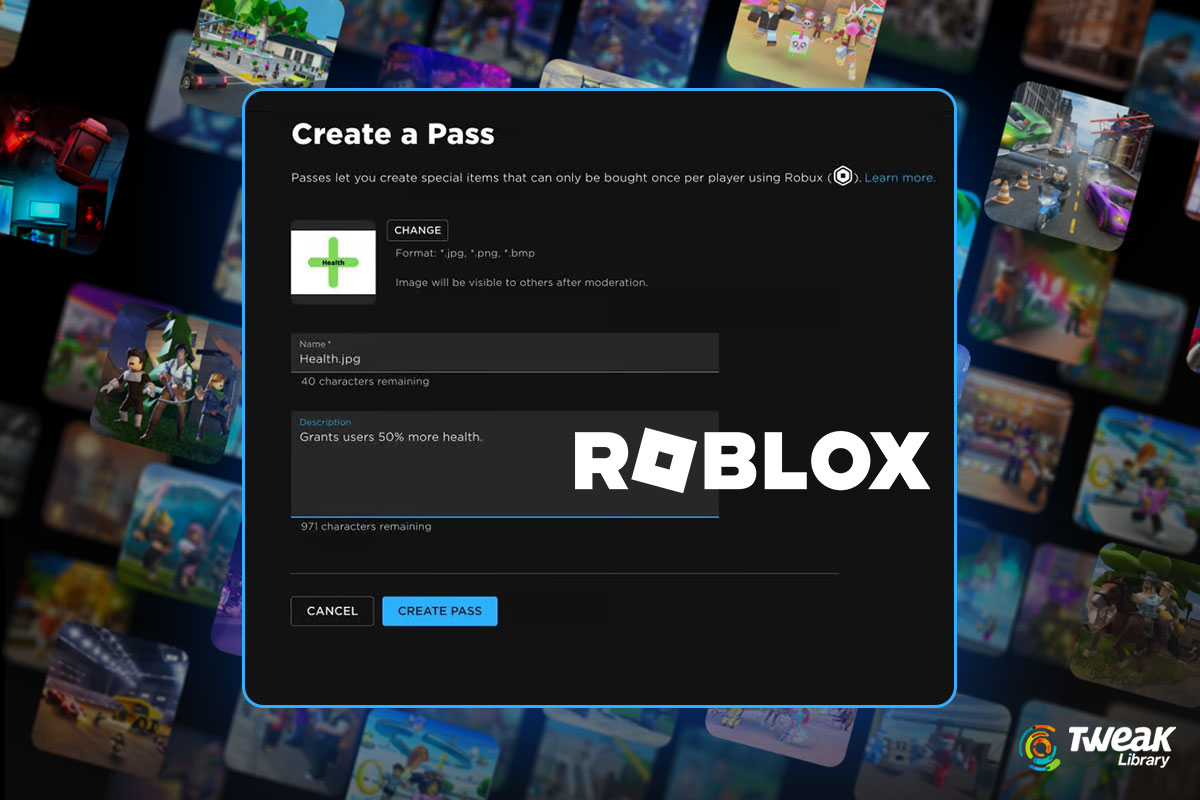Click the circular Tweak Library swirl icon
The image size is (1200, 800).
[x=1041, y=746]
